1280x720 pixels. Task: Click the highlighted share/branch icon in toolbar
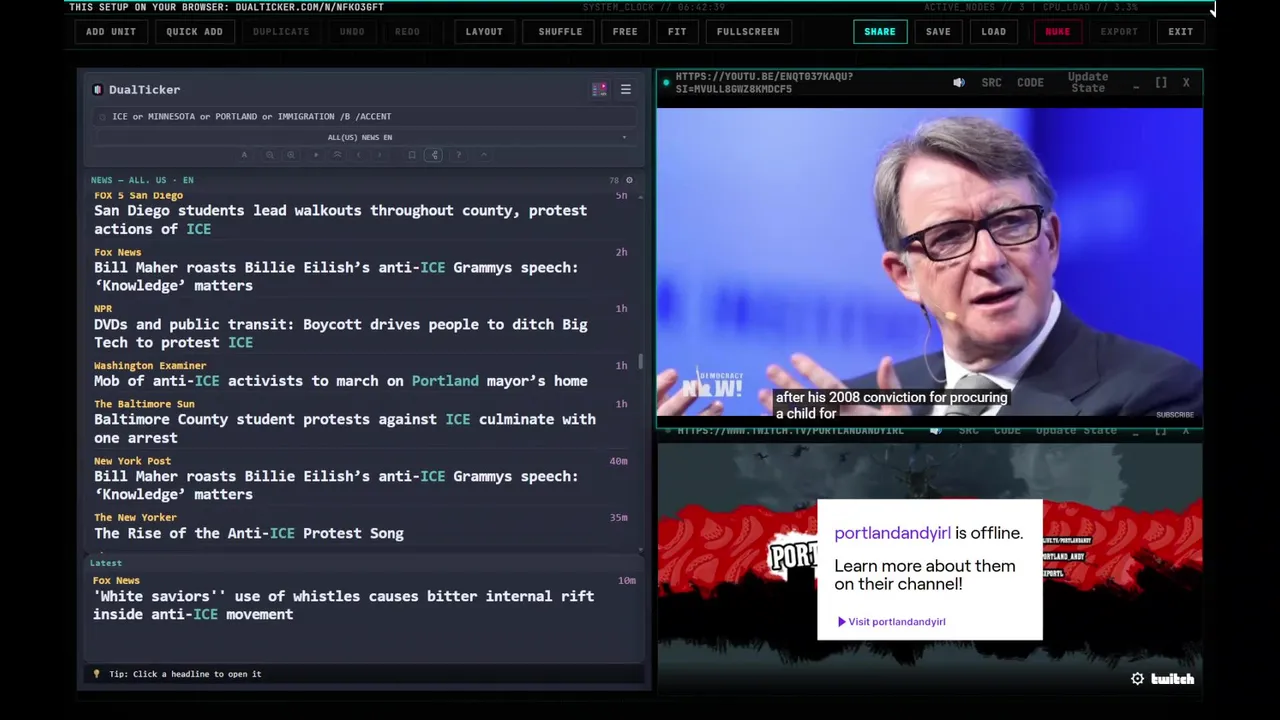coord(434,155)
